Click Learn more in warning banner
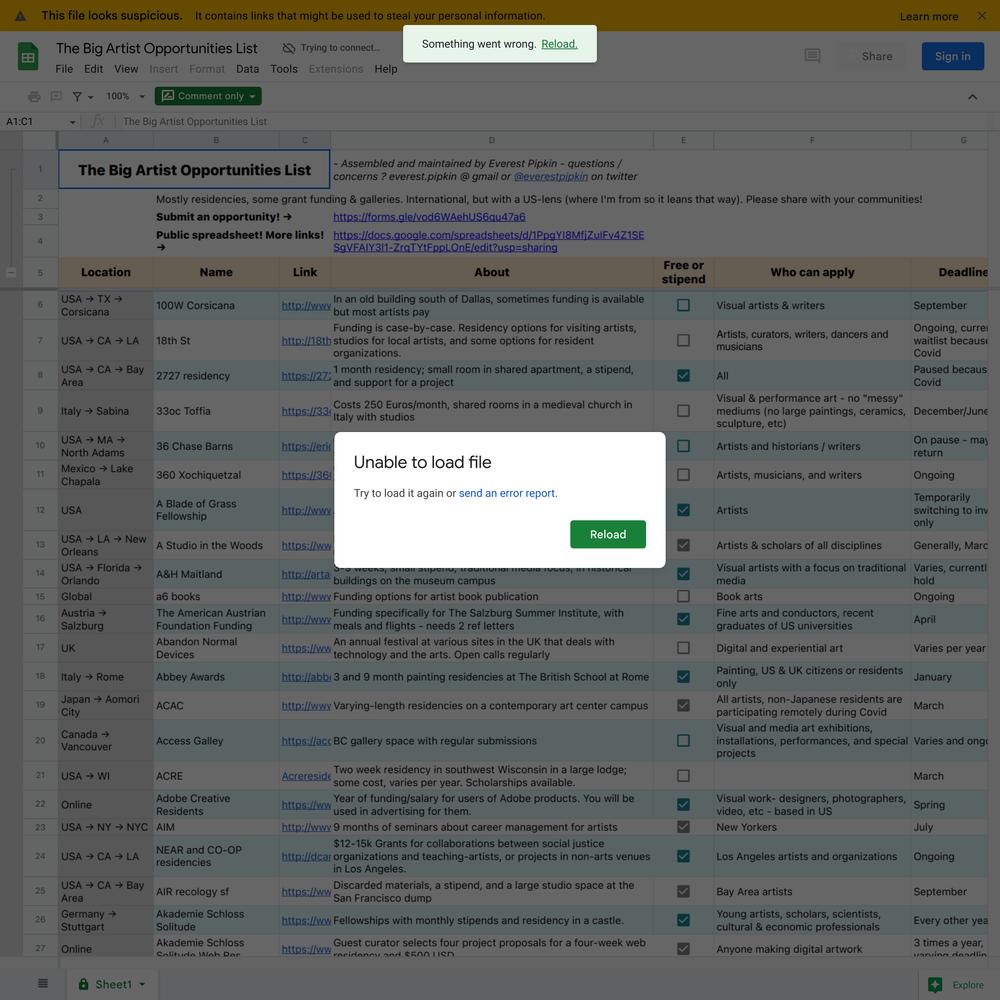This screenshot has height=1000, width=1000. tap(929, 17)
